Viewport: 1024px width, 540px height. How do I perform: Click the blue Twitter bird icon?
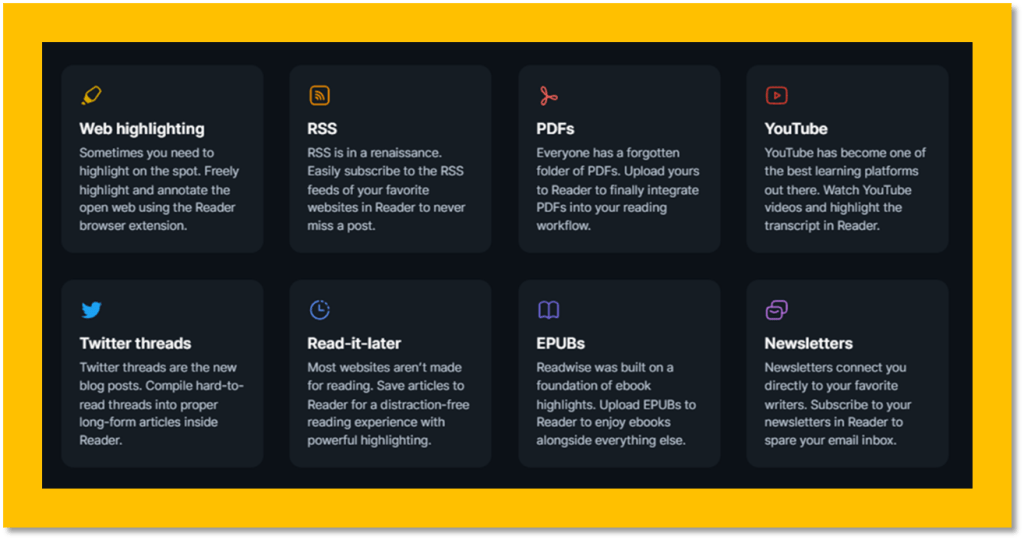pyautogui.click(x=91, y=310)
